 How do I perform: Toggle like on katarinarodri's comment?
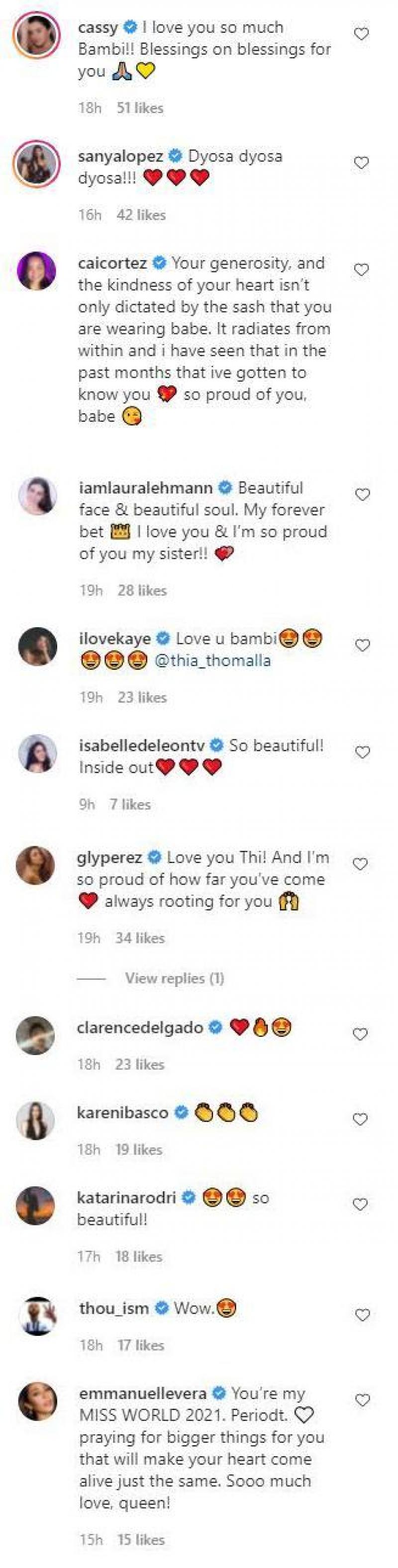(x=361, y=1205)
